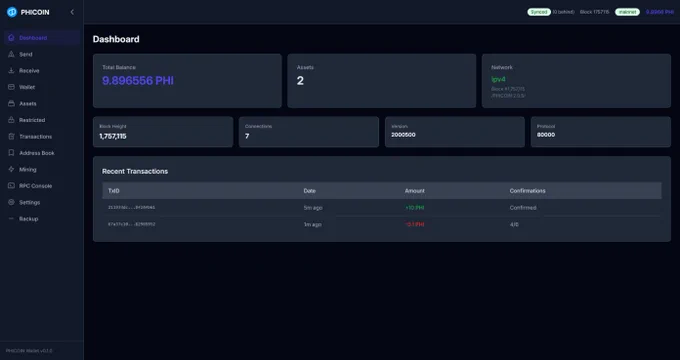Click the Version value 2000500
The height and width of the screenshot is (360, 680).
403,135
